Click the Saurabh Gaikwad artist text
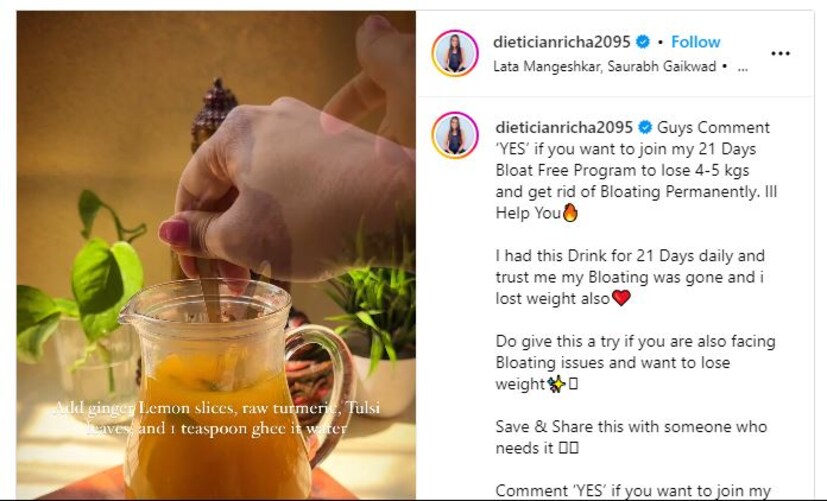This screenshot has height=501, width=827. coord(661,66)
